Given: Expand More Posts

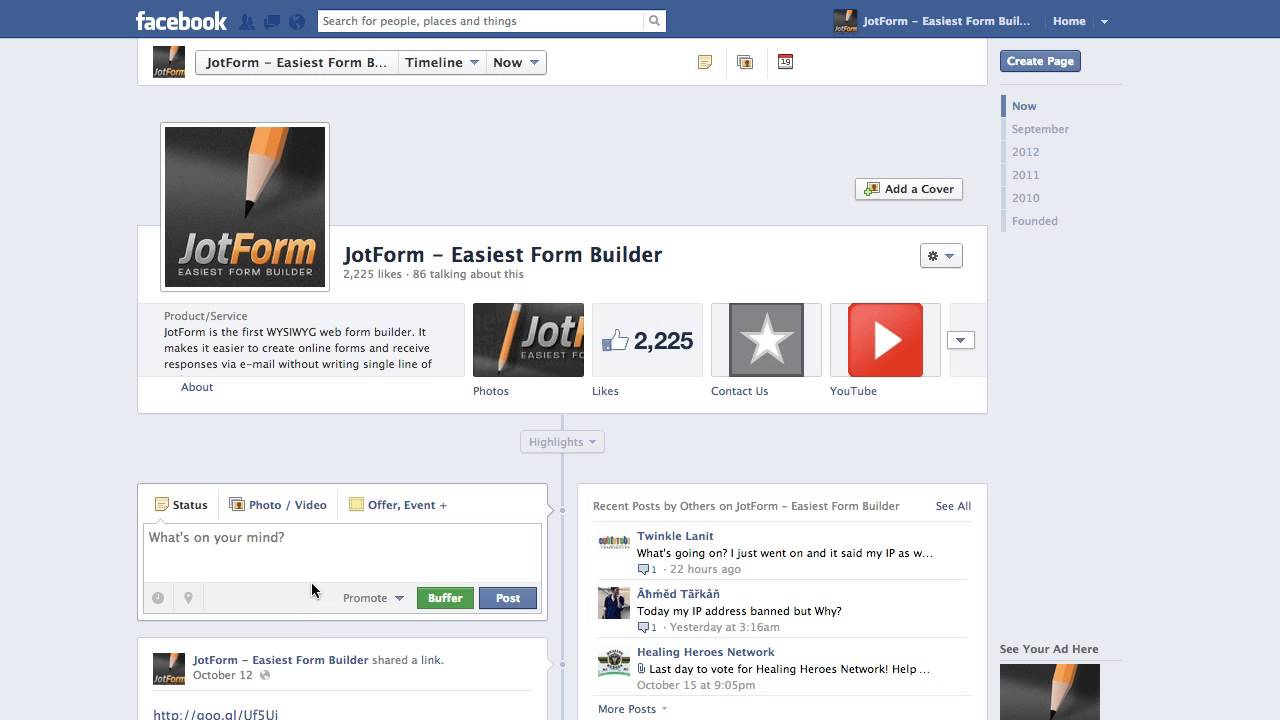Looking at the screenshot, I should point(632,709).
